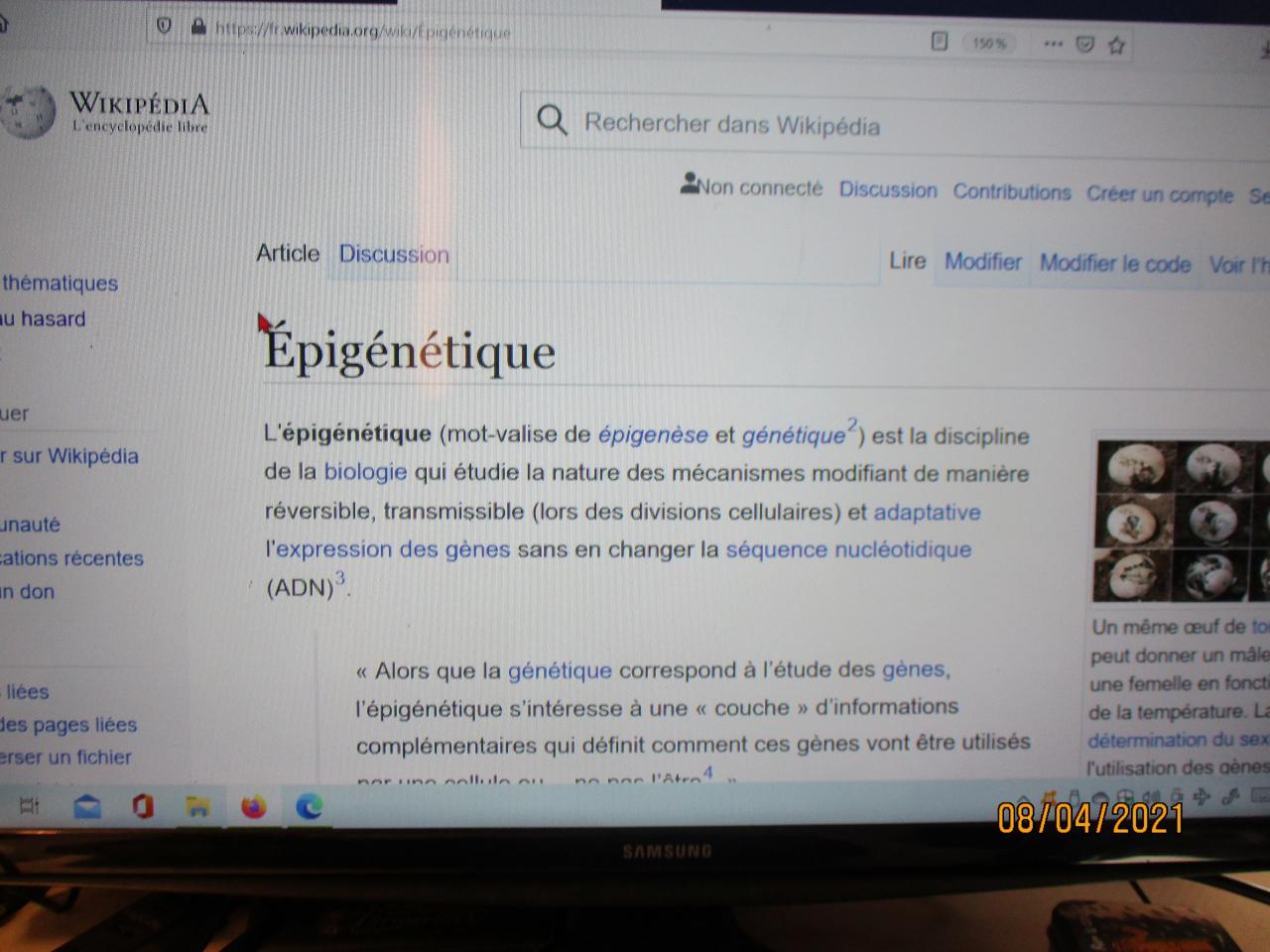Click footnote reference 3 after ADN
1270x952 pixels.
(340, 578)
